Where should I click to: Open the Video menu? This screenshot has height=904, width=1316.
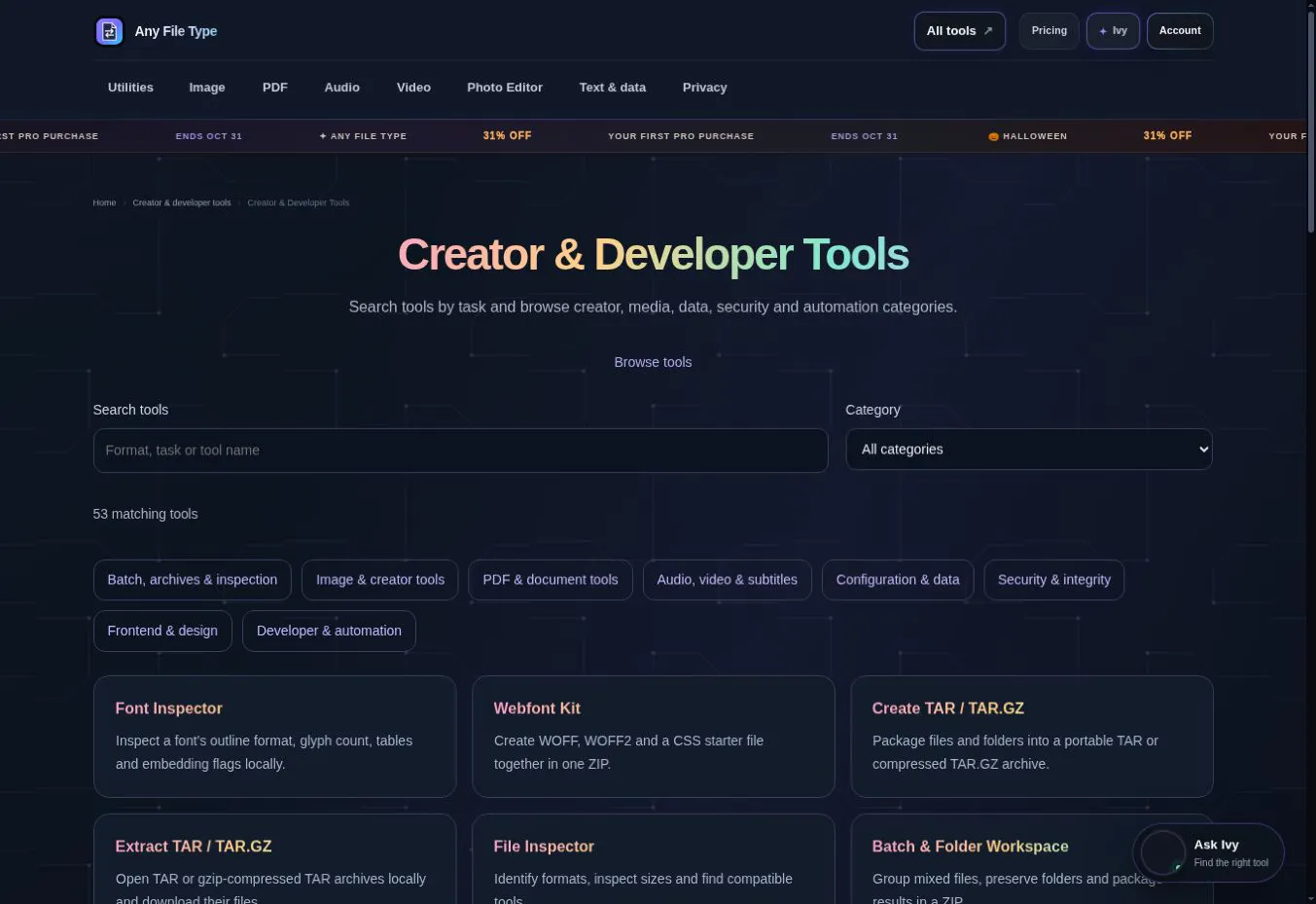click(x=413, y=88)
